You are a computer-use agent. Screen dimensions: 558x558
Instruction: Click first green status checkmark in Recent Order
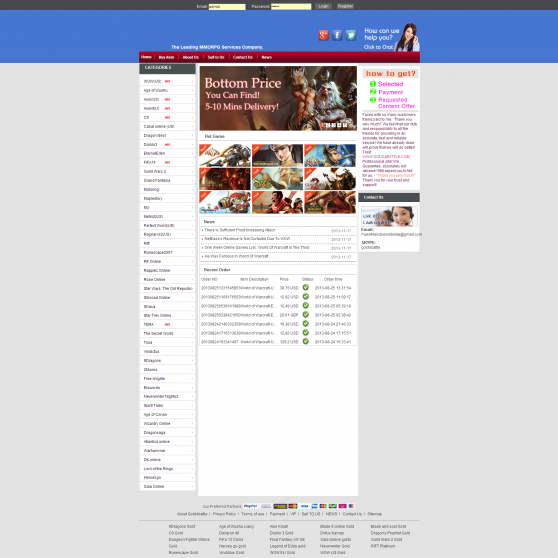pyautogui.click(x=305, y=287)
